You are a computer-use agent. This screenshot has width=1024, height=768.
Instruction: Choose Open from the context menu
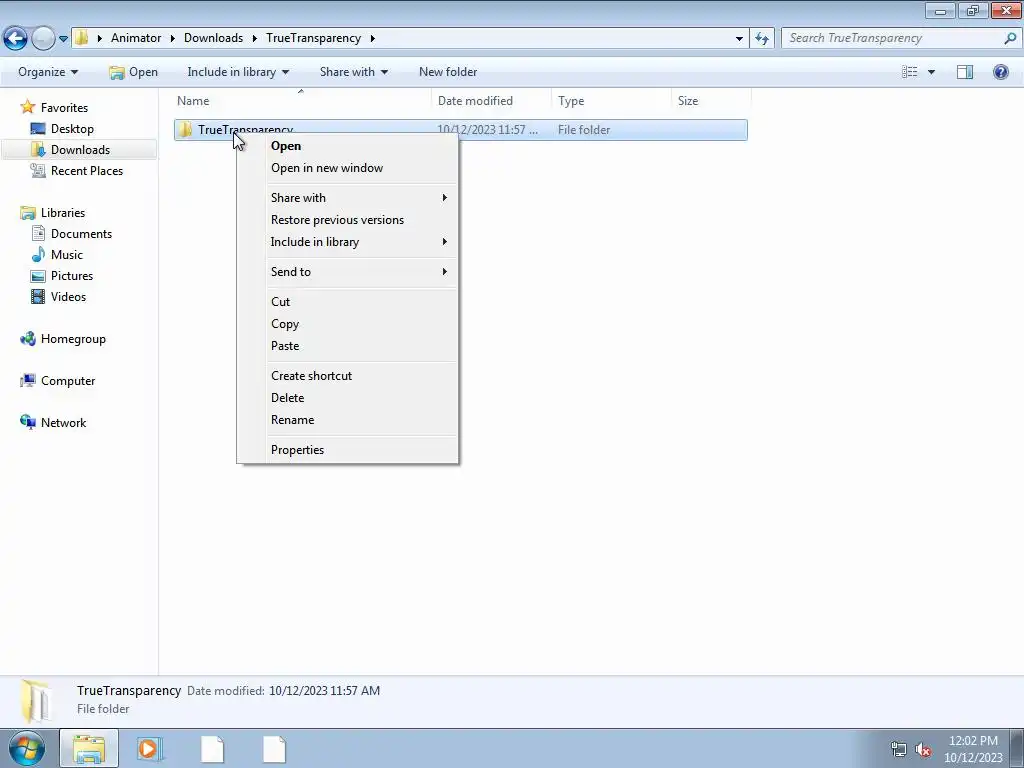tap(286, 146)
